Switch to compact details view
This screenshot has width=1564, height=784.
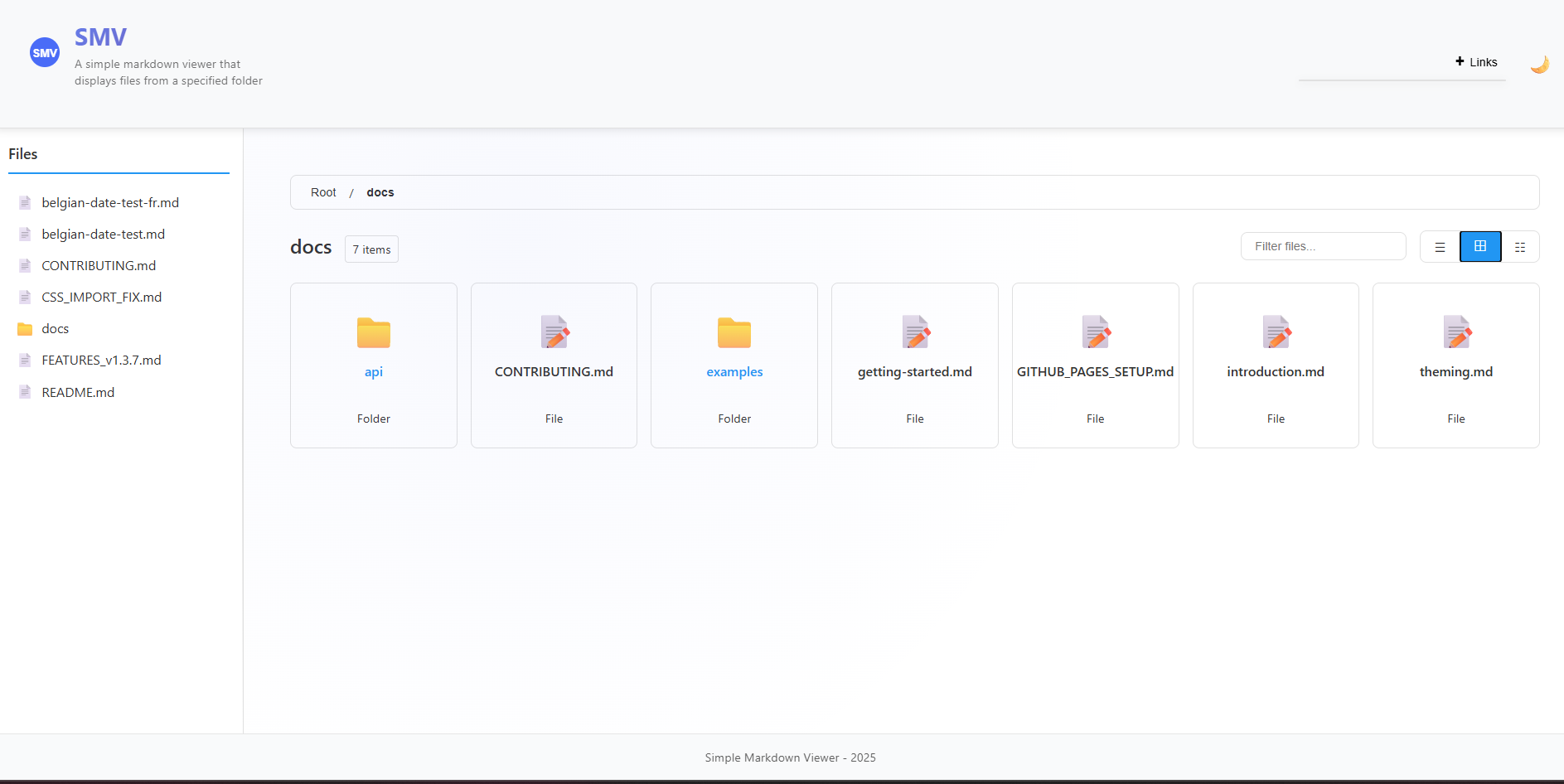coord(1520,247)
